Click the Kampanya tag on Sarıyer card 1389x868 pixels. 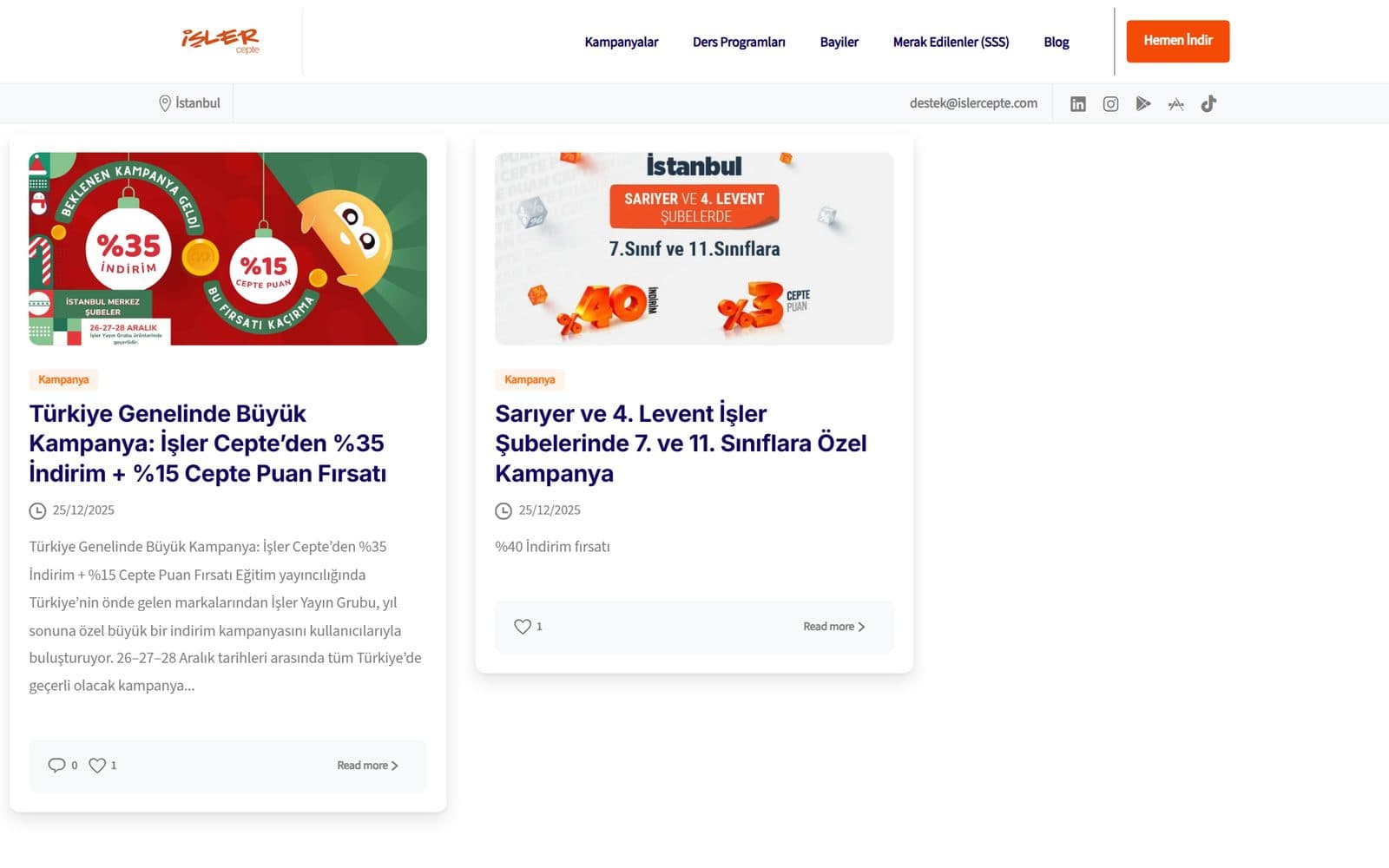pos(530,379)
